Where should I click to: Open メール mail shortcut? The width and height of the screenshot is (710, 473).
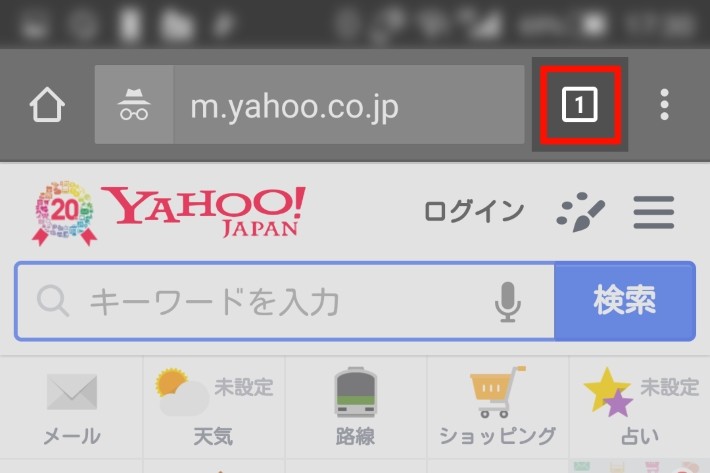(72, 407)
